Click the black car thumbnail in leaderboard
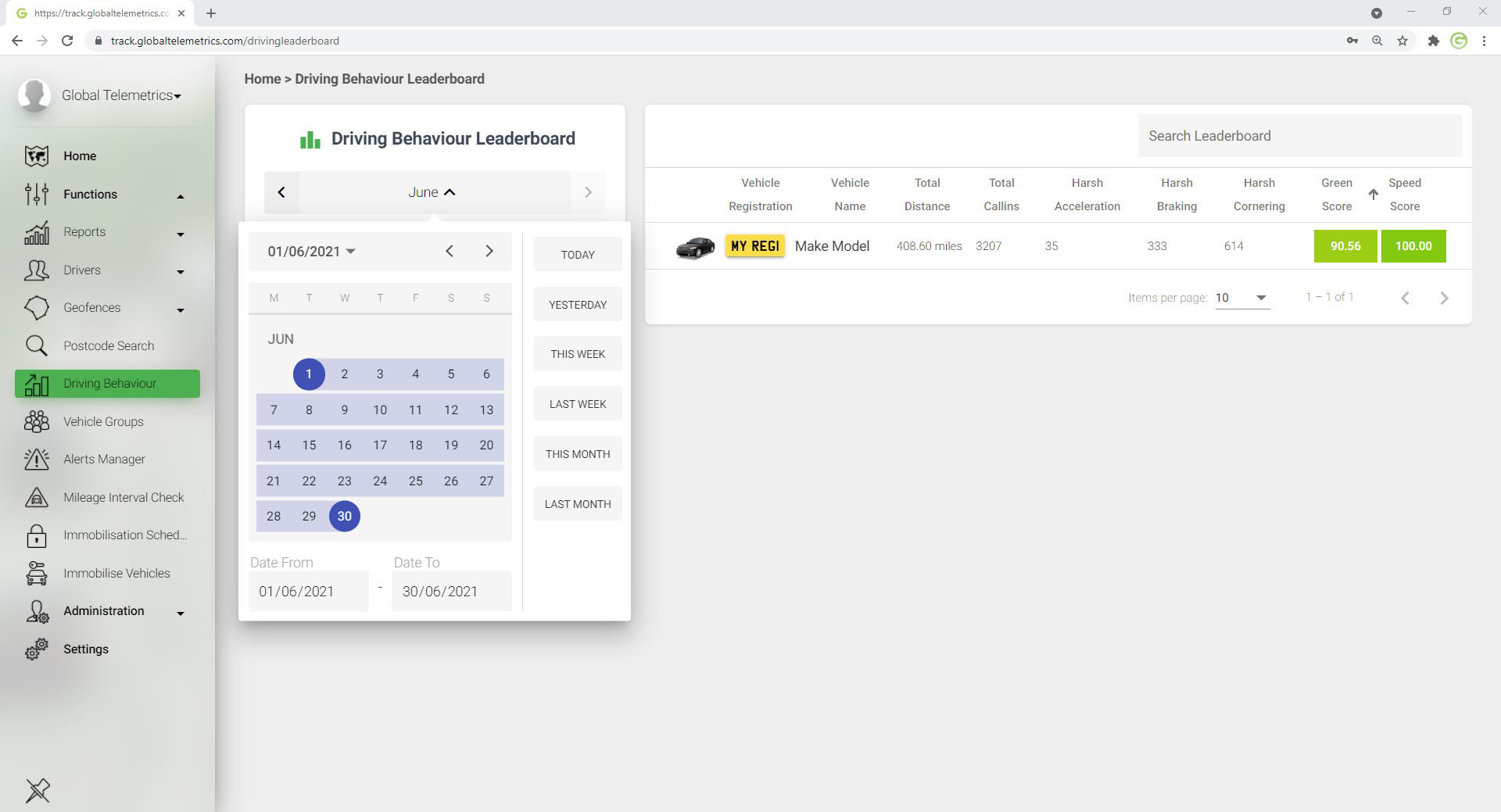This screenshot has height=812, width=1501. tap(695, 247)
